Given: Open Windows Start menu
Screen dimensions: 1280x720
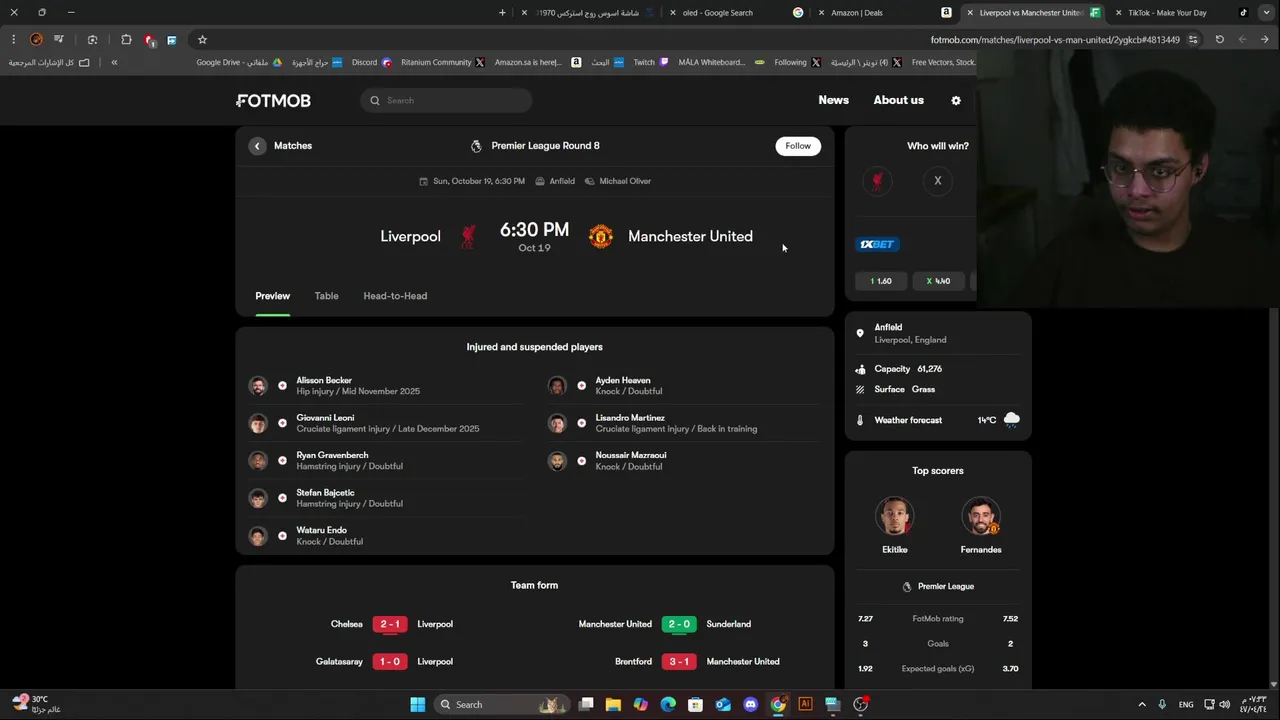Looking at the screenshot, I should 417,705.
